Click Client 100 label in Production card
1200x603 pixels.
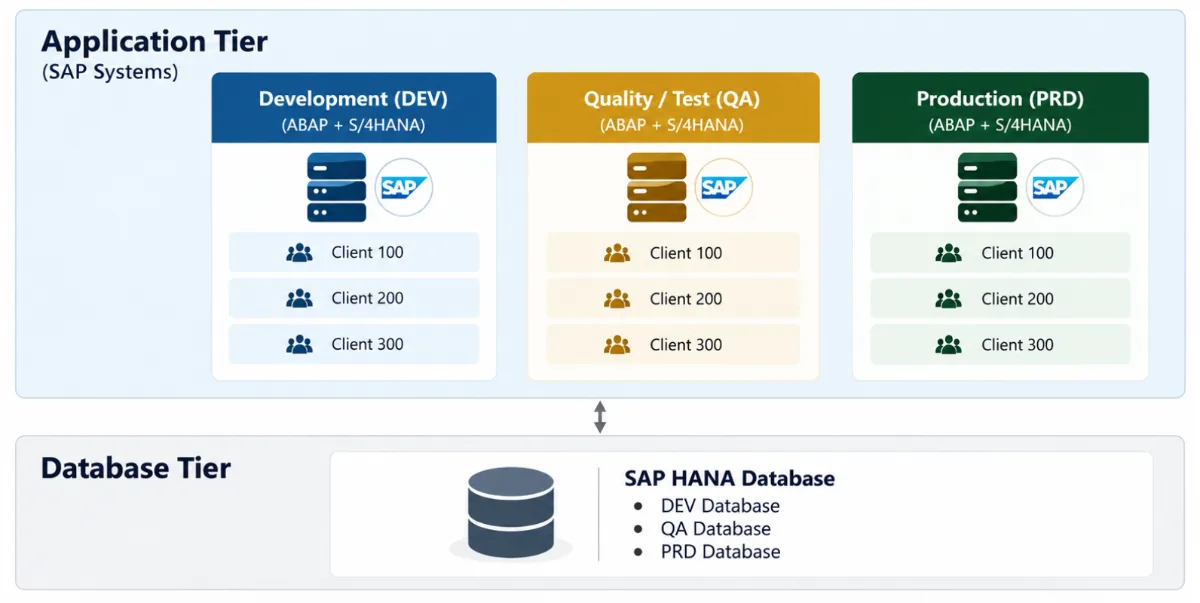point(1018,253)
